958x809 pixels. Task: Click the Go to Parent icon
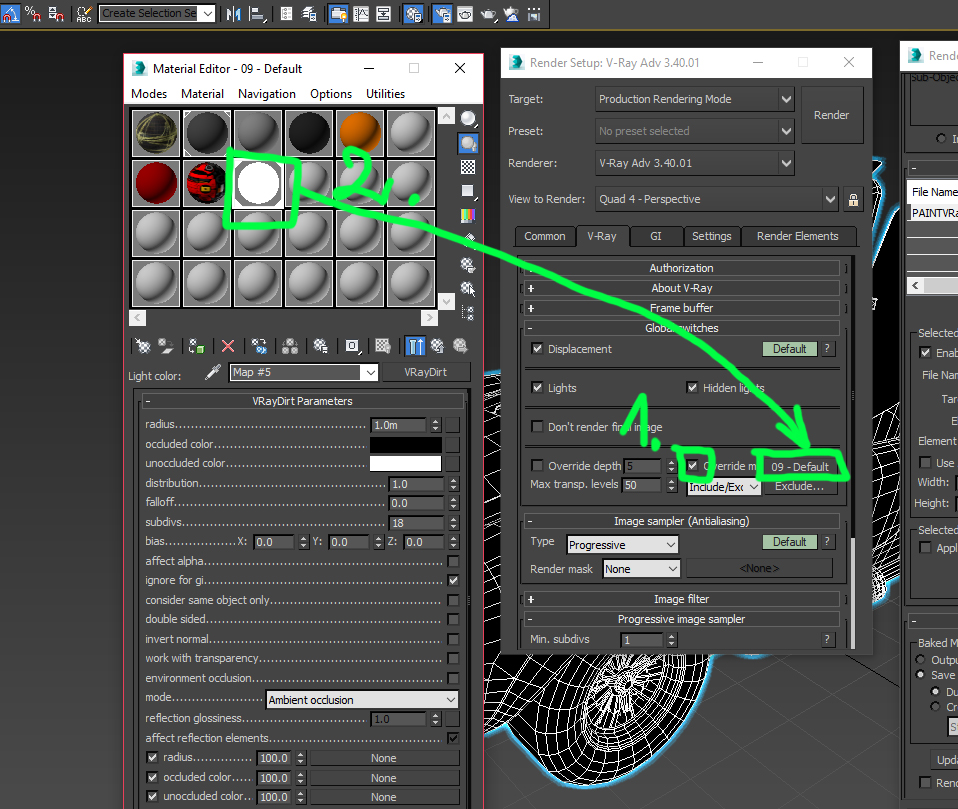click(x=438, y=346)
